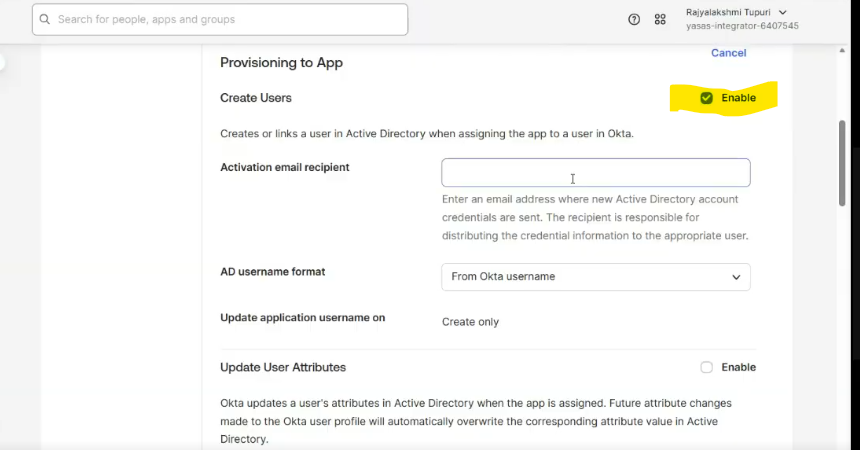The image size is (860, 450).
Task: Click the magnifier icon in the search bar
Action: [x=45, y=19]
